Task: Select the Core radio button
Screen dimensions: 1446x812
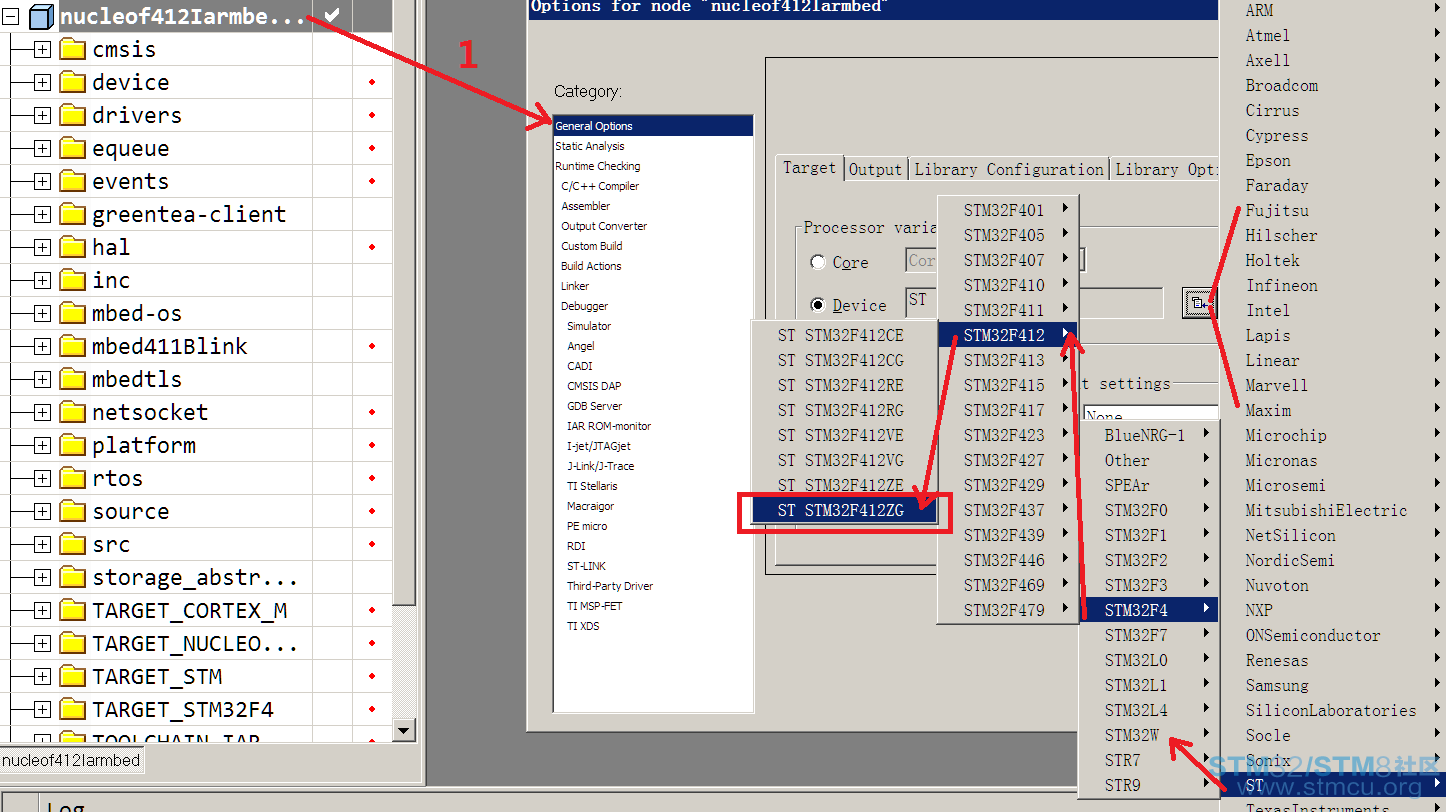Action: pyautogui.click(x=818, y=262)
